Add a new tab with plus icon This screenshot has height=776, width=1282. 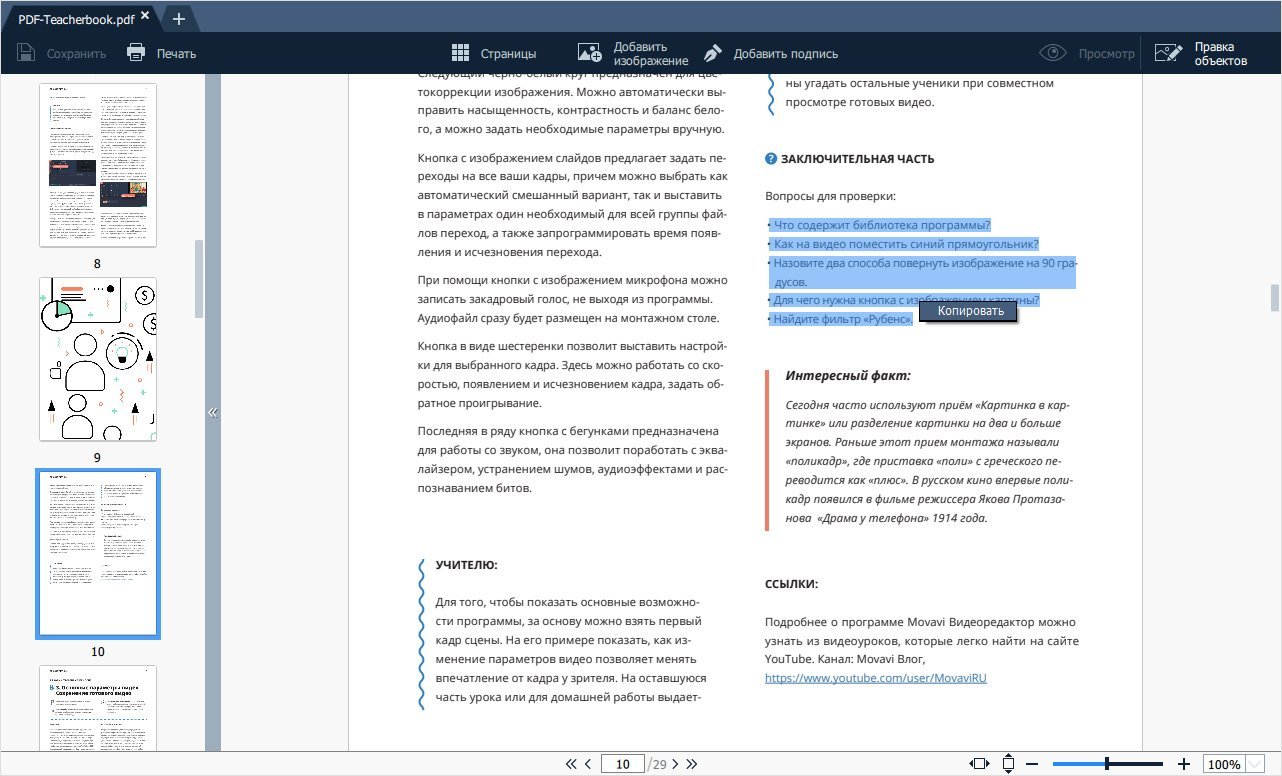[178, 18]
